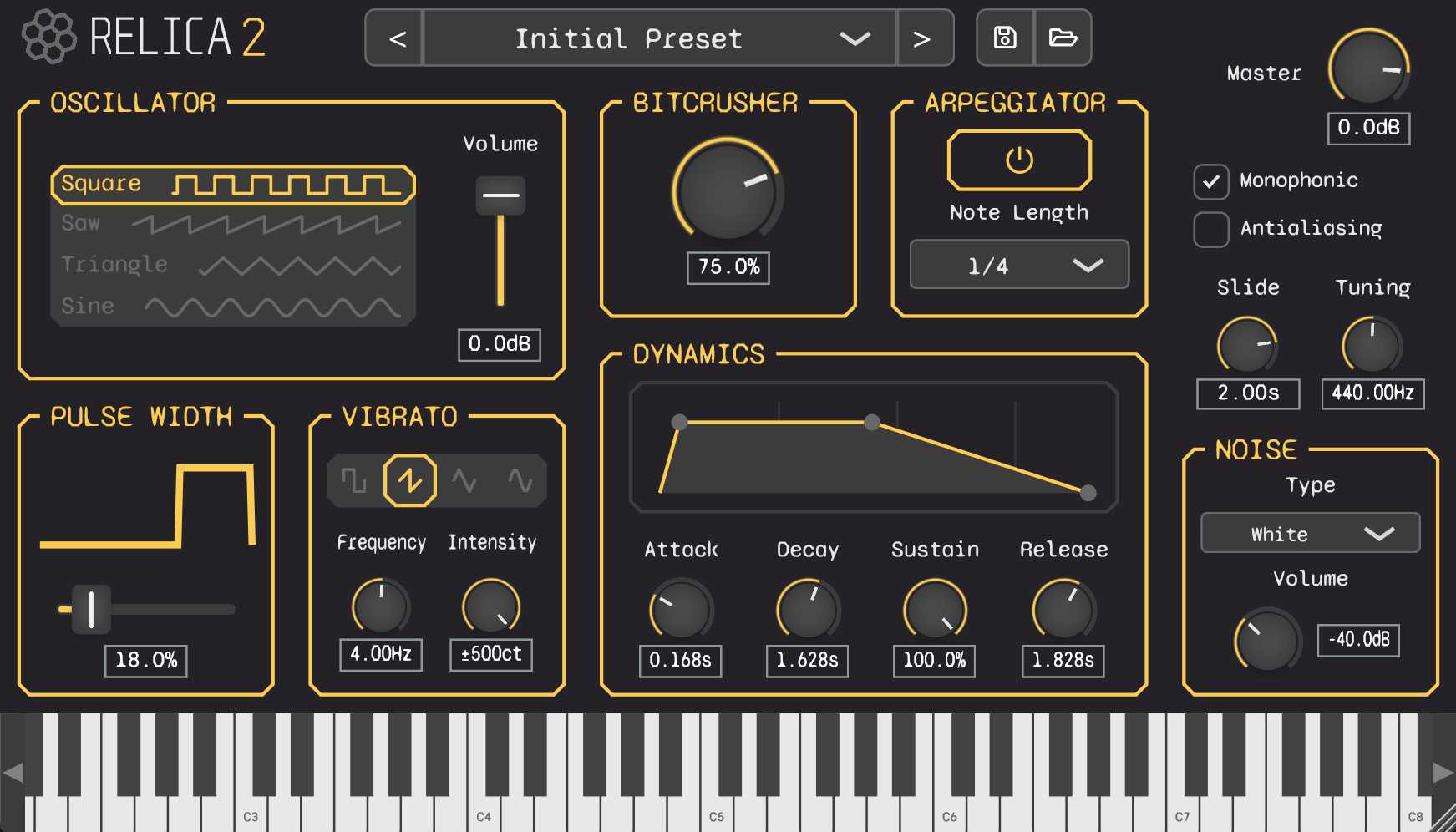The height and width of the screenshot is (832, 1456).
Task: Click the tuning 440.00Hz value field
Action: coord(1372,393)
